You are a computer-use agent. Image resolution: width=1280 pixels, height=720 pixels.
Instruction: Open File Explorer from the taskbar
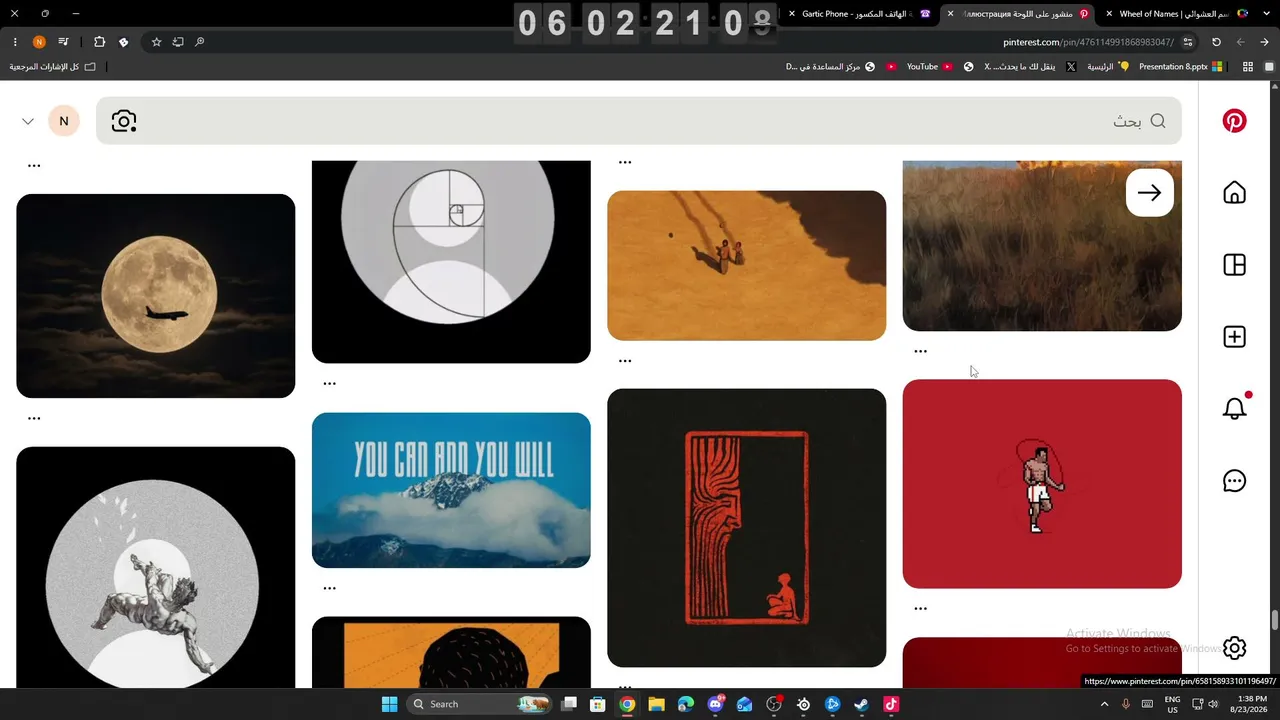point(656,704)
